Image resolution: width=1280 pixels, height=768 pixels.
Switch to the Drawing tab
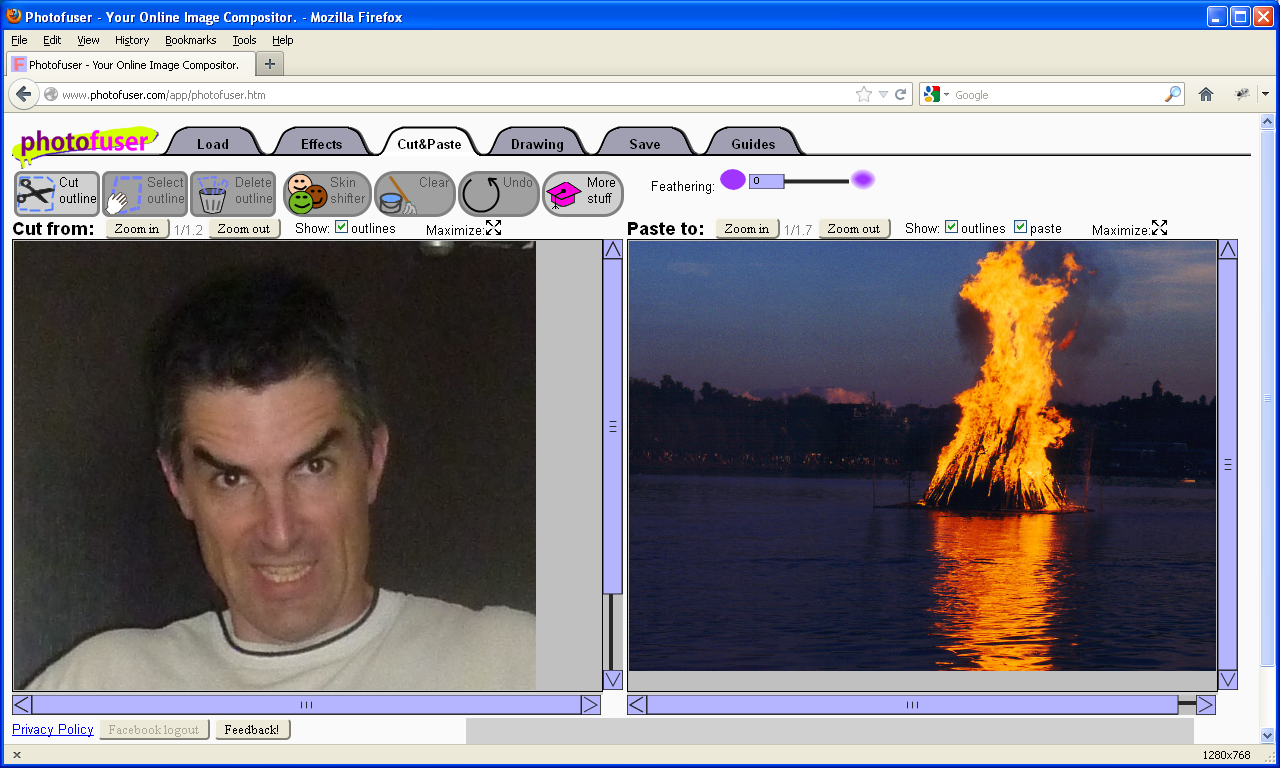pos(537,143)
